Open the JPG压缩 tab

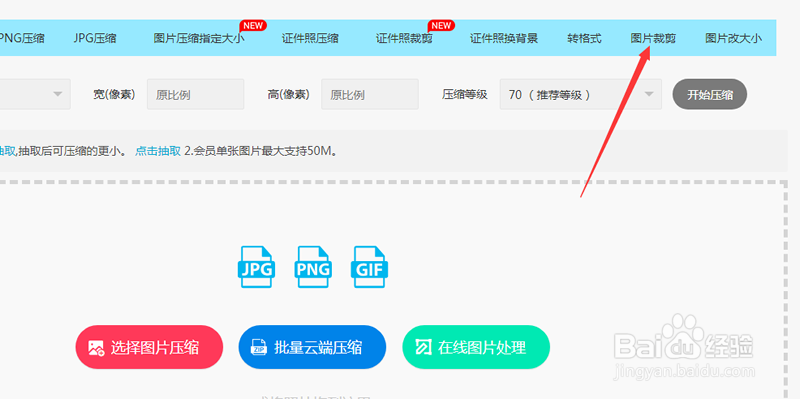(x=95, y=38)
